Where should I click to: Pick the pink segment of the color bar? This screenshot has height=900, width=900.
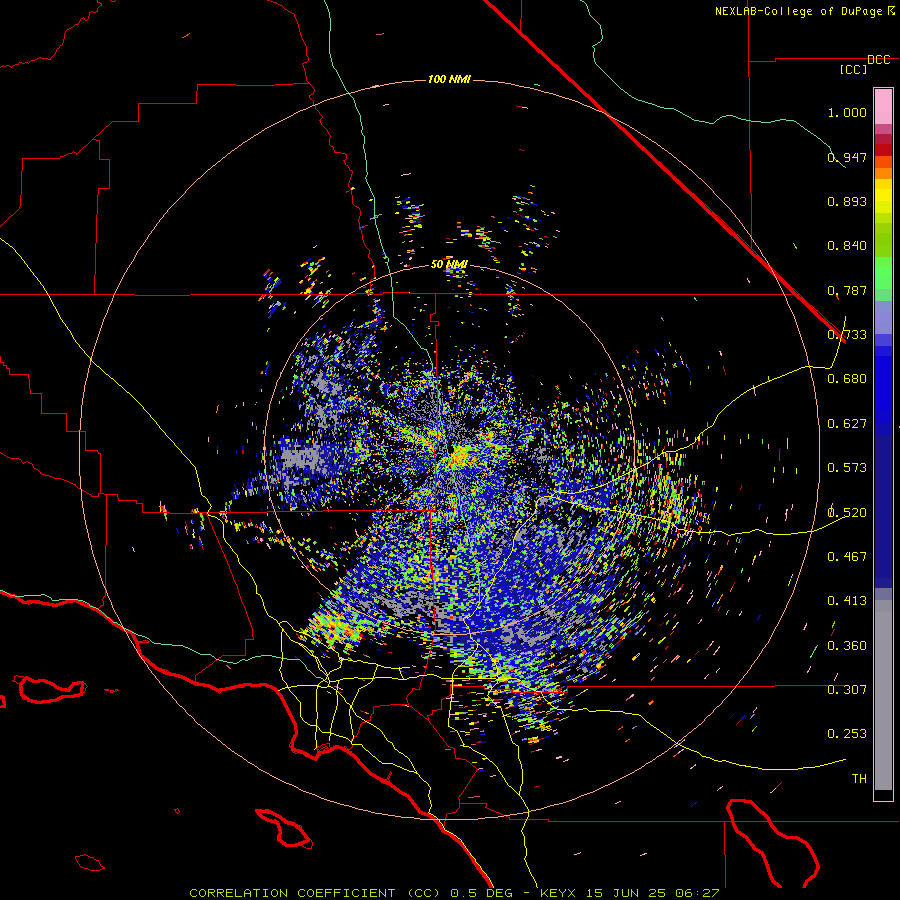pos(883,106)
